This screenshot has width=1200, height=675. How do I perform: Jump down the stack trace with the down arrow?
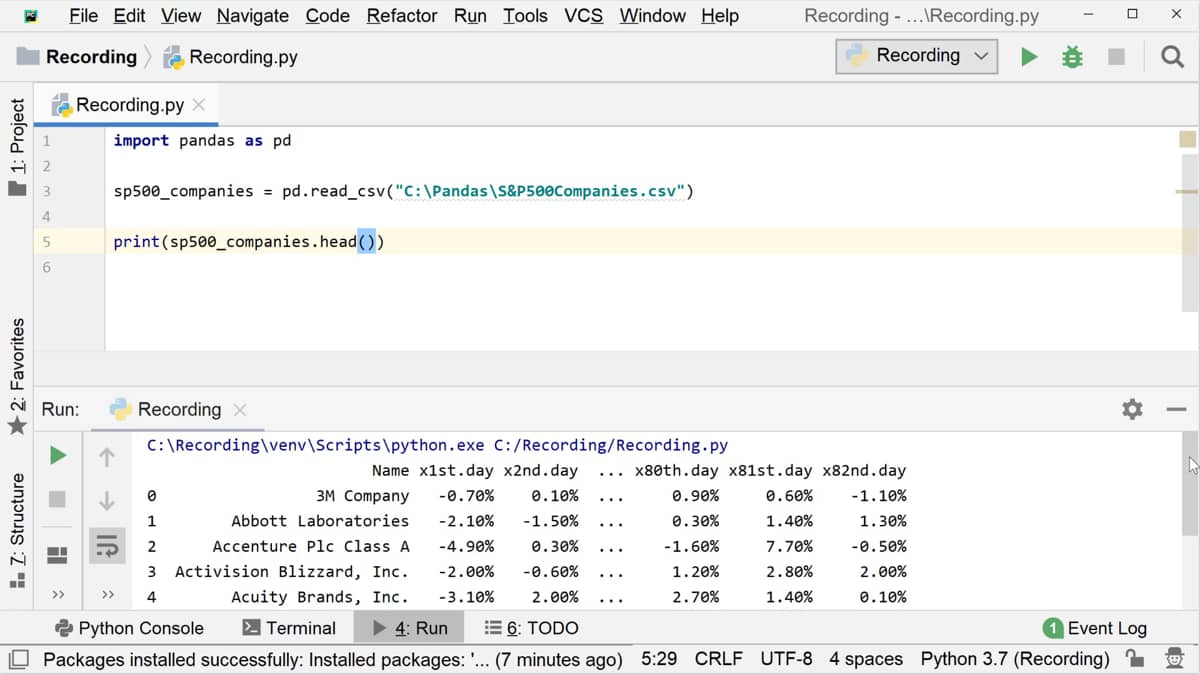pos(107,499)
